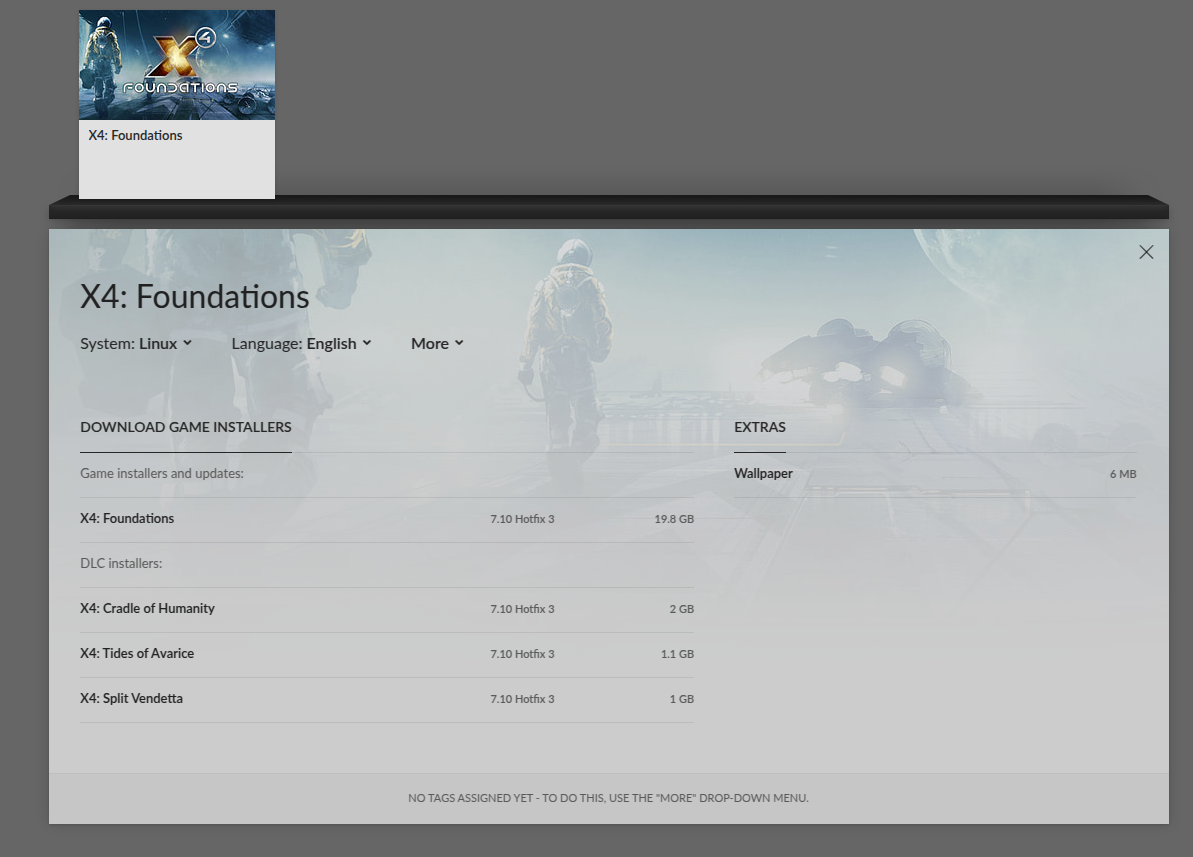Select the Download Game Installers tab heading

tap(186, 427)
